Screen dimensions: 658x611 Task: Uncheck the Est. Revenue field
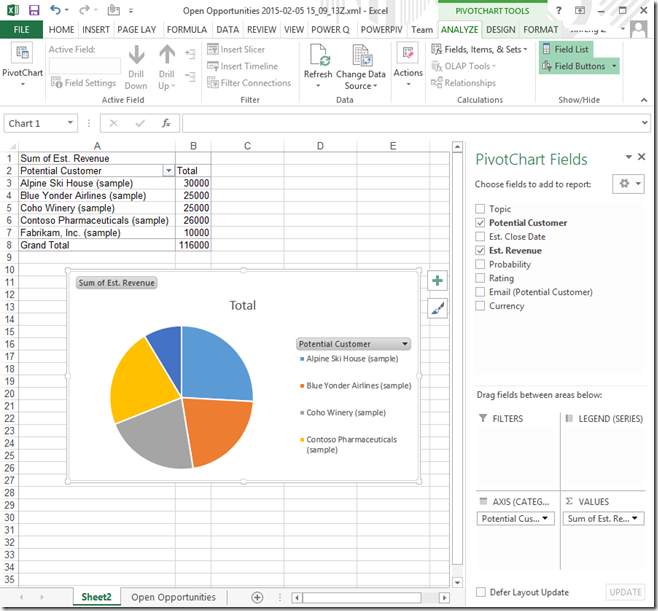point(480,251)
